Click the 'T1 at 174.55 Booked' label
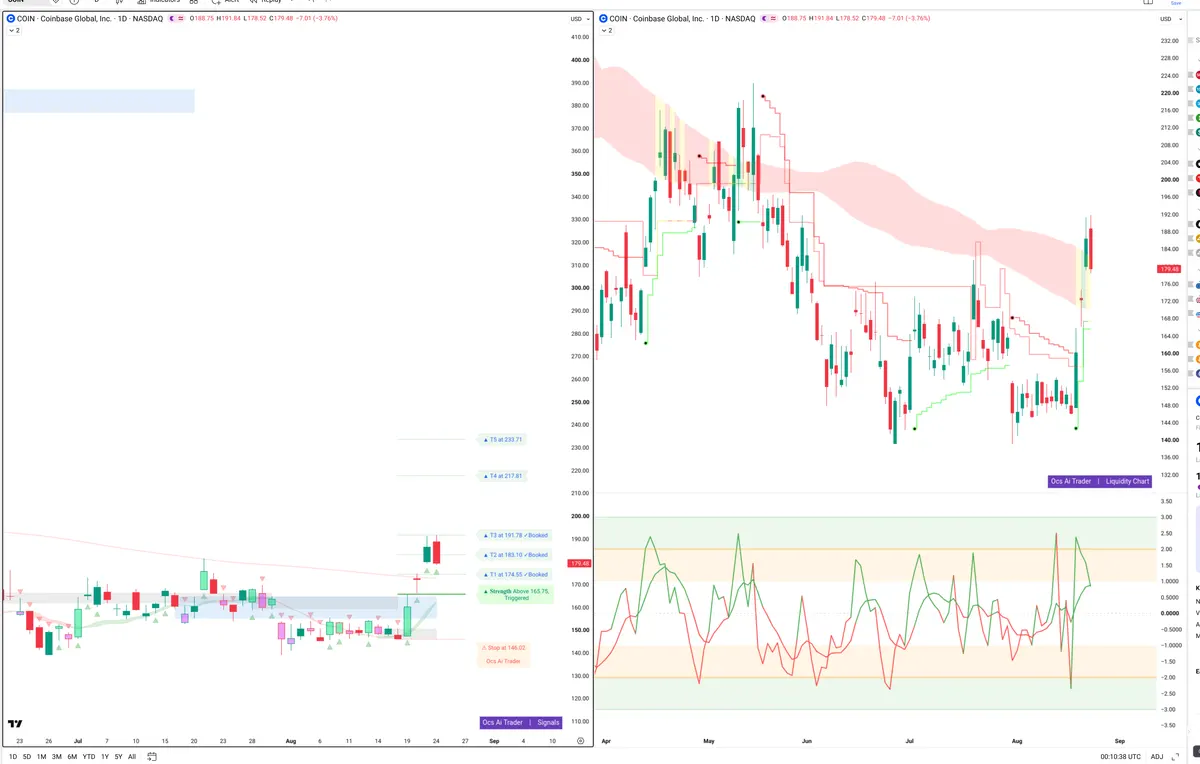This screenshot has width=1200, height=764. coord(514,574)
